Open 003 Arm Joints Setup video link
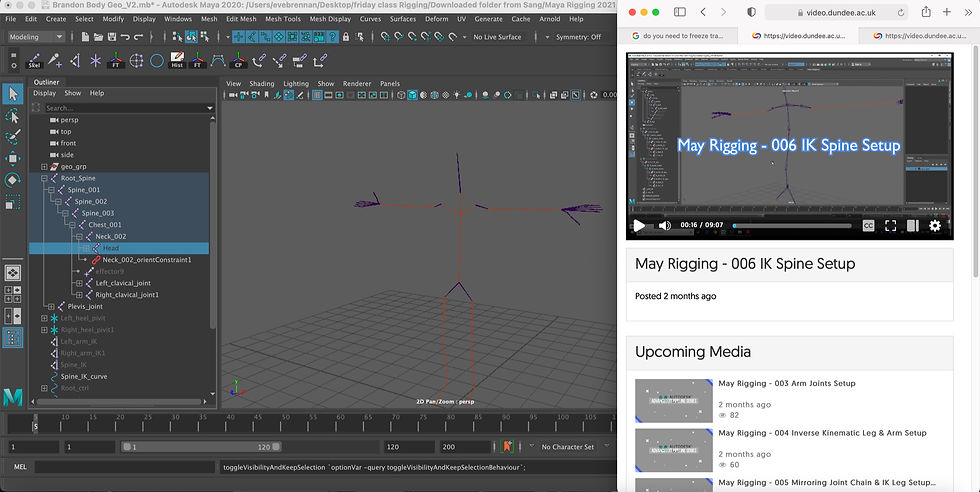The height and width of the screenshot is (492, 980). coord(786,383)
